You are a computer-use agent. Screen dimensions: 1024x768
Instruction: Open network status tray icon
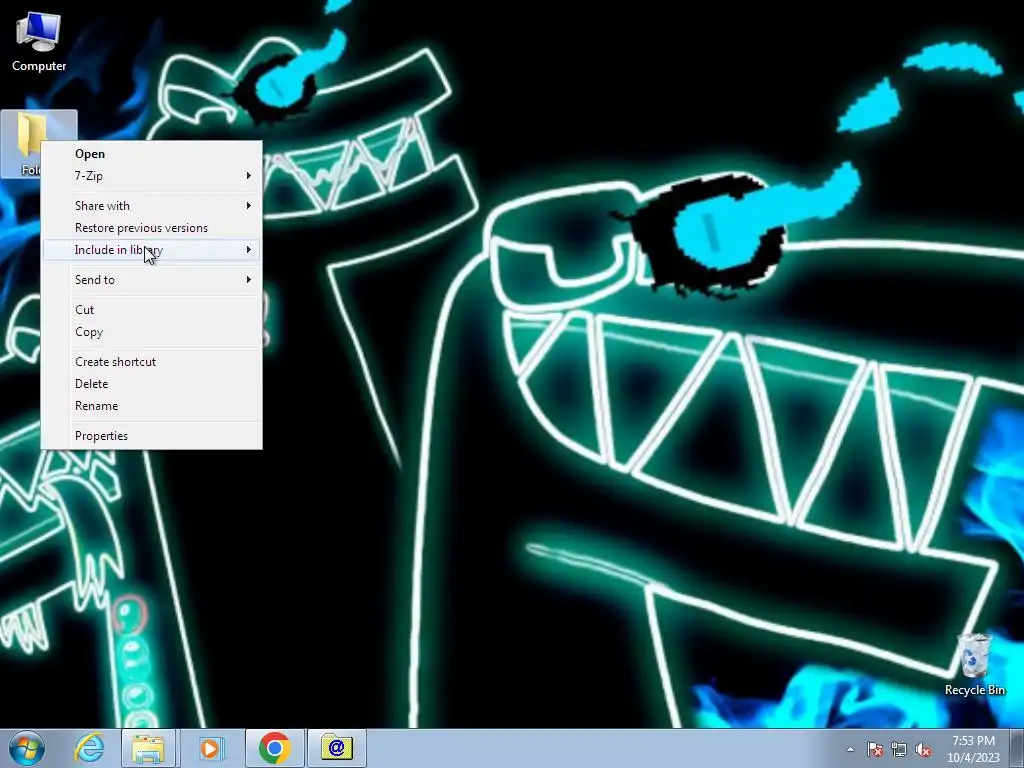(899, 749)
